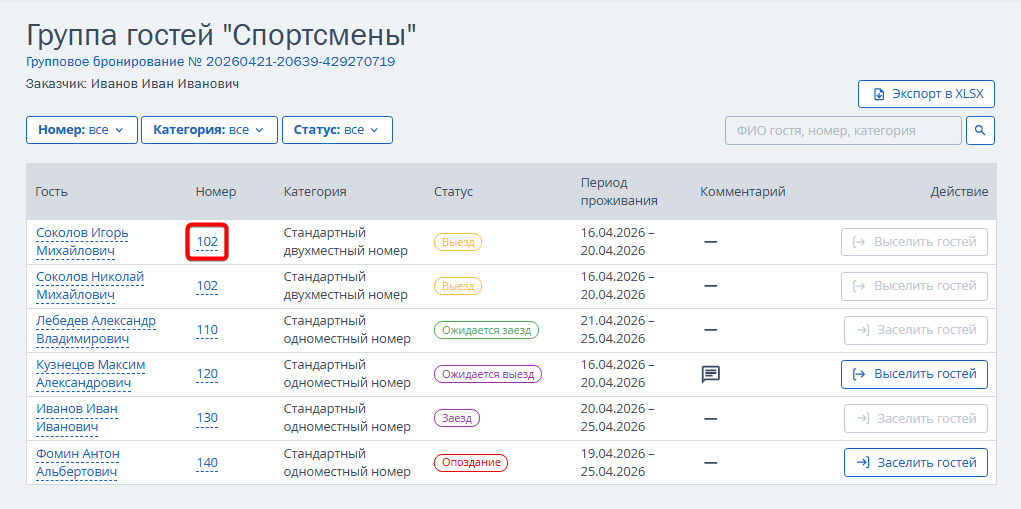
Task: Click the Гость column header
Action: (51, 191)
